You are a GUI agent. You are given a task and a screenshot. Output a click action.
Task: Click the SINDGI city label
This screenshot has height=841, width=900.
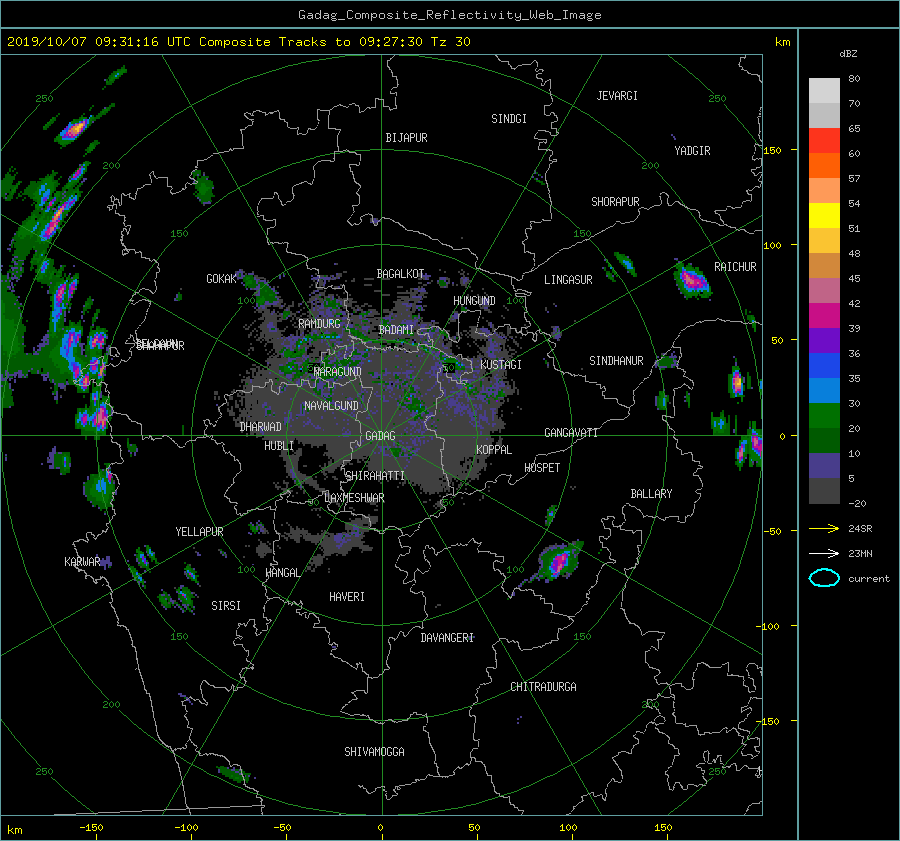[x=509, y=119]
